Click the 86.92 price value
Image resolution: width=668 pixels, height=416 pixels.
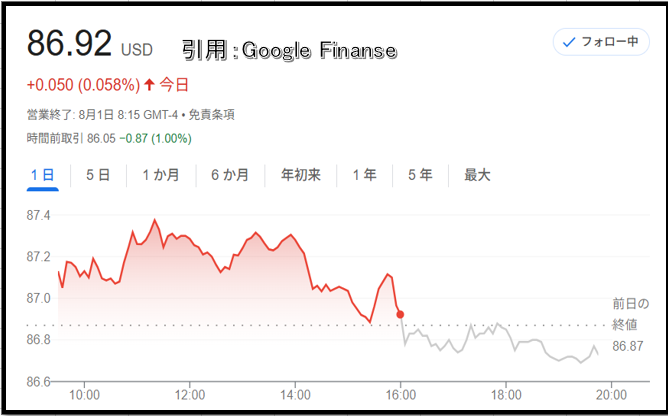point(69,43)
